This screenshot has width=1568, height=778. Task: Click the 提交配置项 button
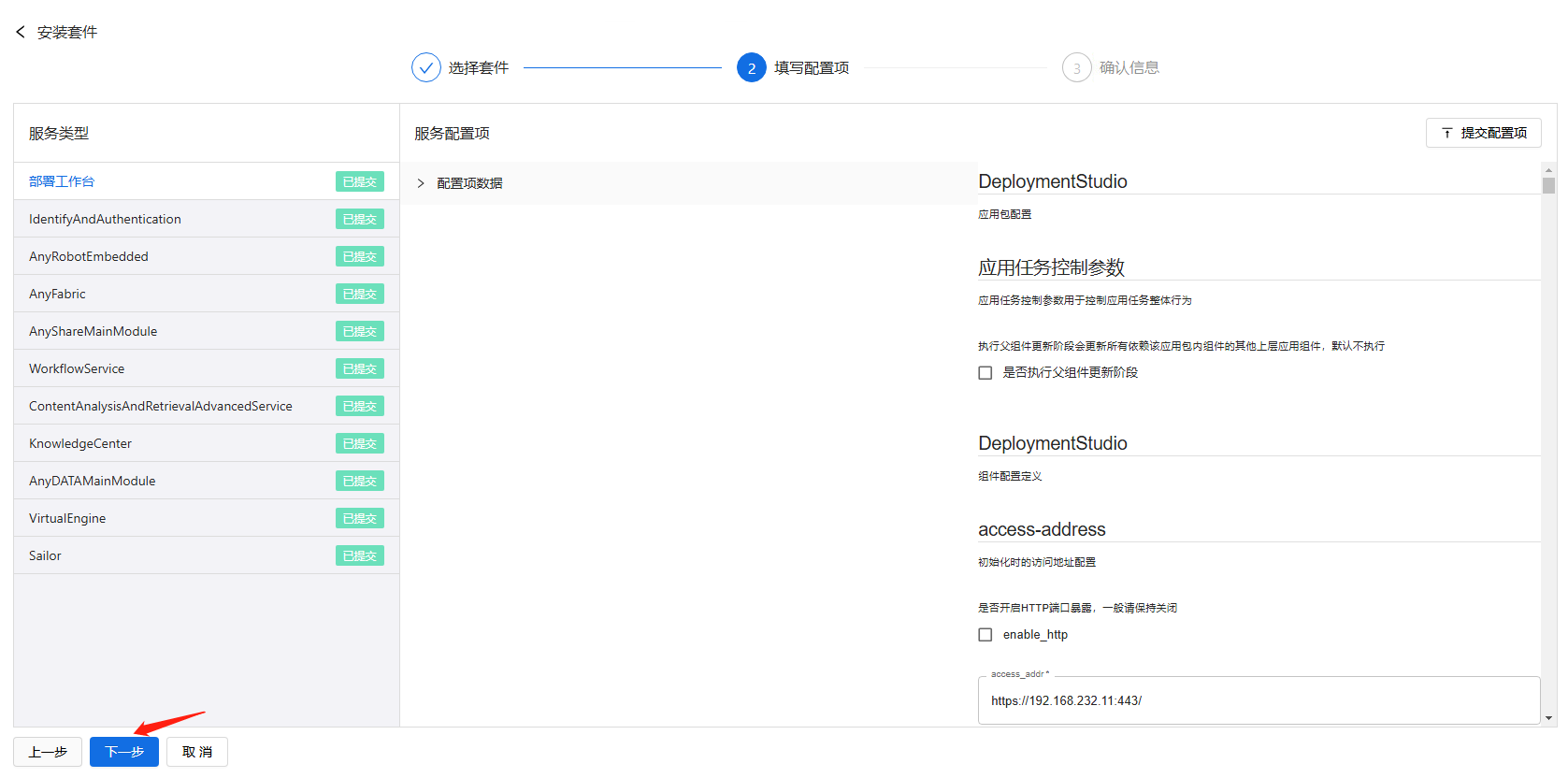point(1484,133)
